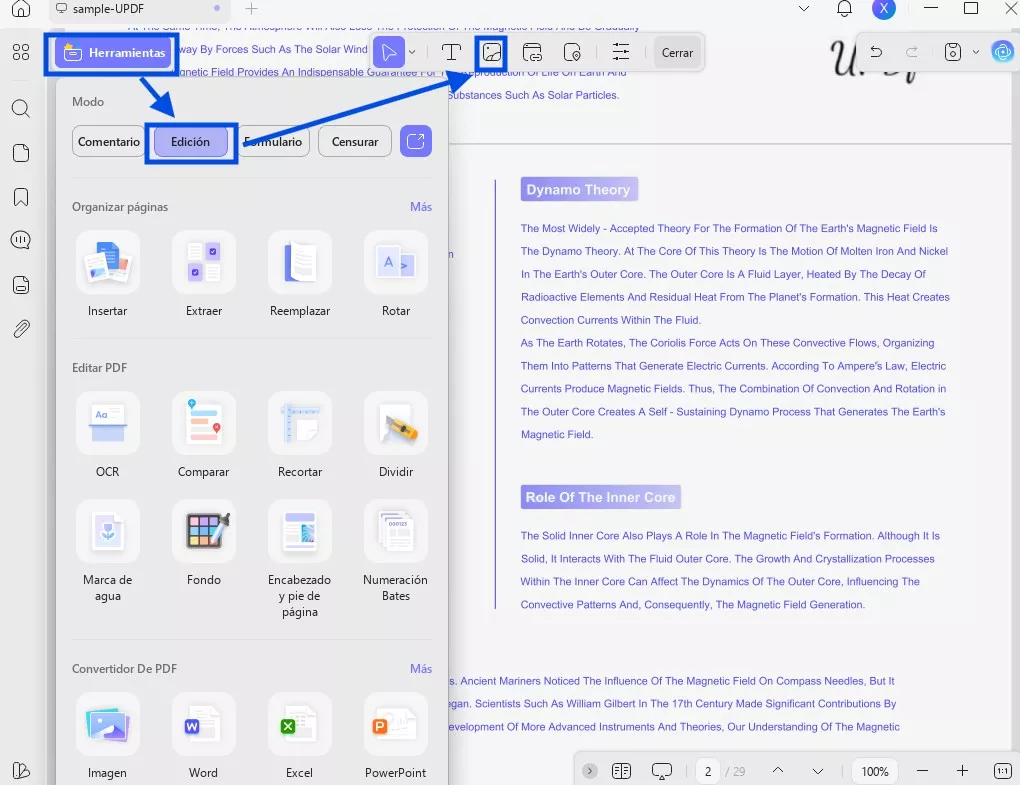This screenshot has height=785, width=1020.
Task: Convert PDF to Word
Action: (x=204, y=736)
